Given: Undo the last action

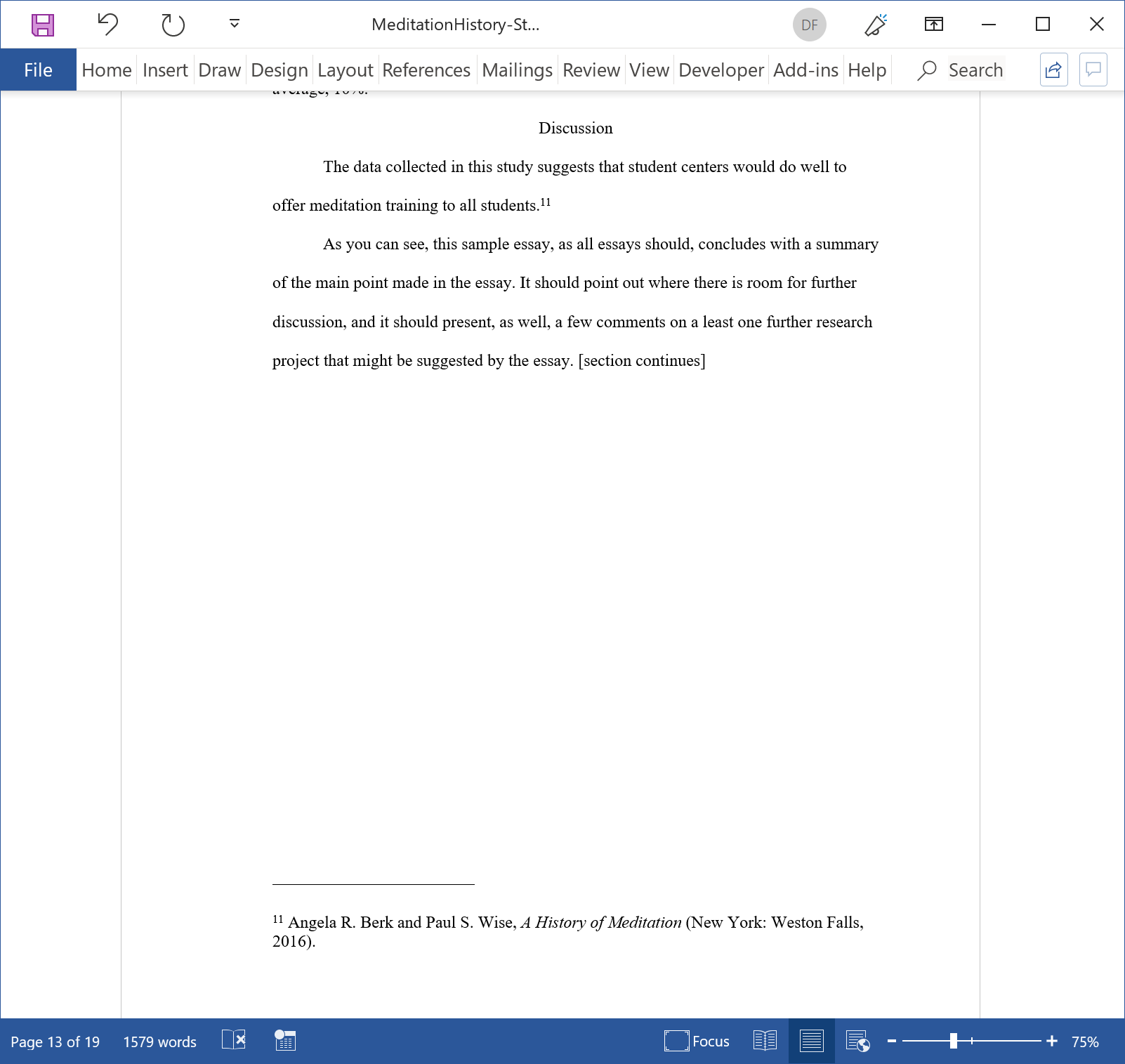Looking at the screenshot, I should [107, 25].
